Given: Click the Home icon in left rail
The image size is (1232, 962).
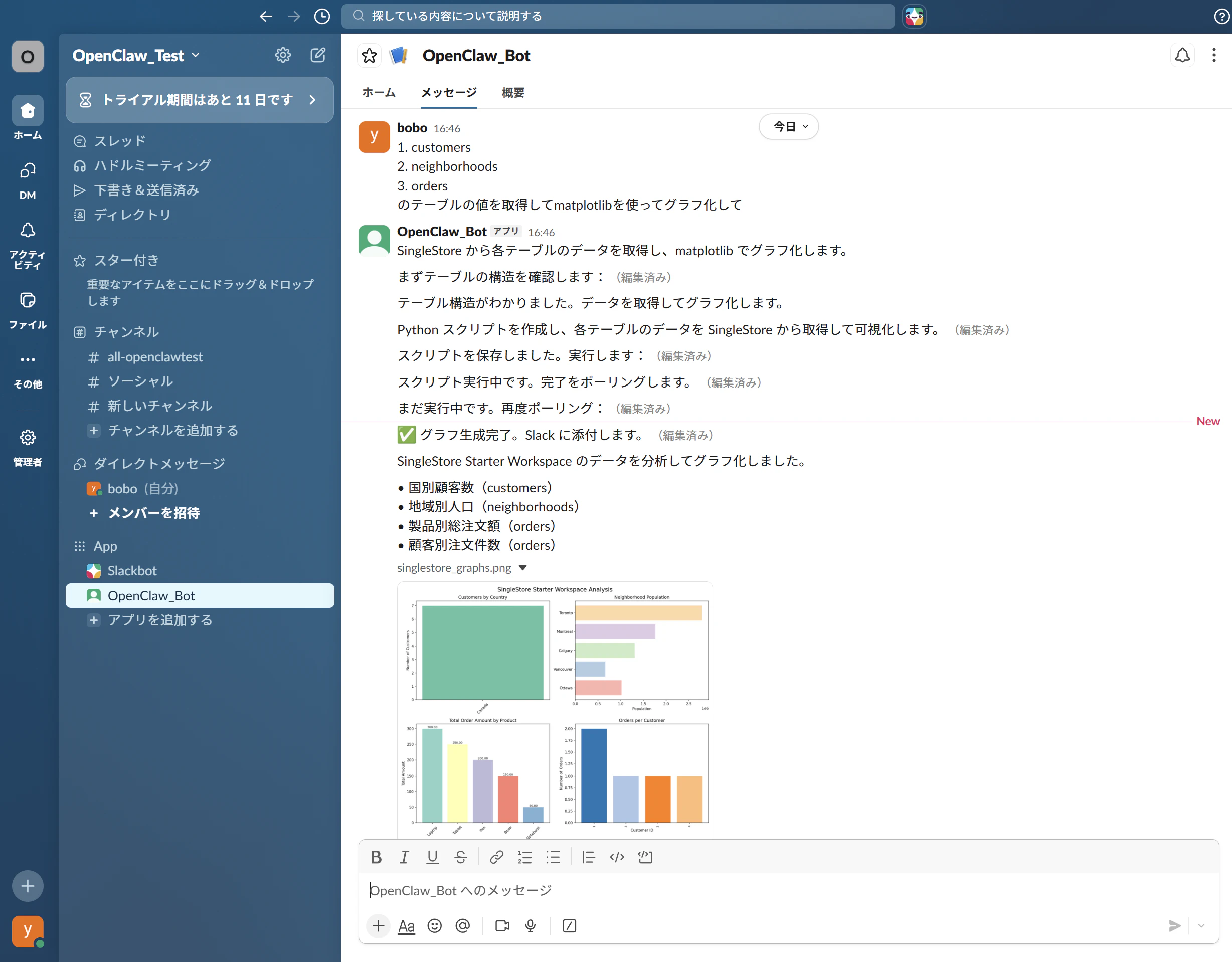Looking at the screenshot, I should click(28, 118).
